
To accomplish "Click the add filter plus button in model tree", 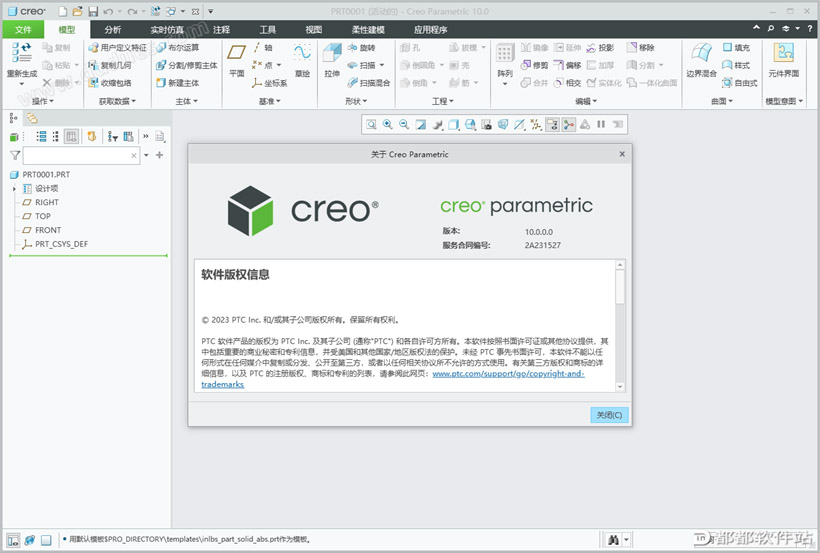I will click(160, 155).
